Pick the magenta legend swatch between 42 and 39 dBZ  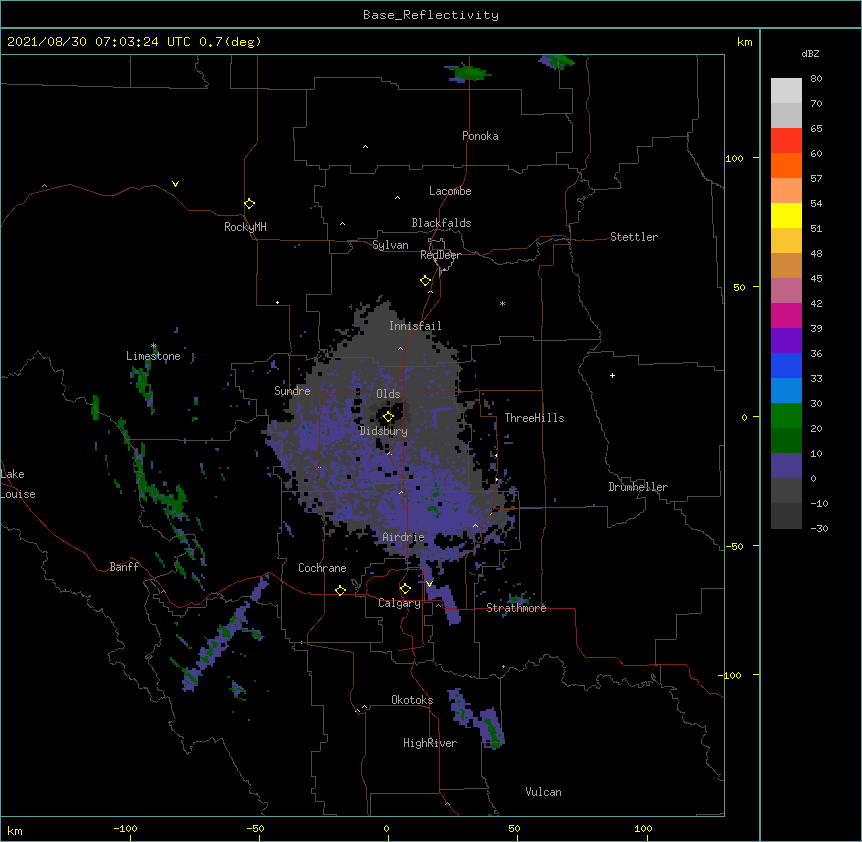(786, 315)
